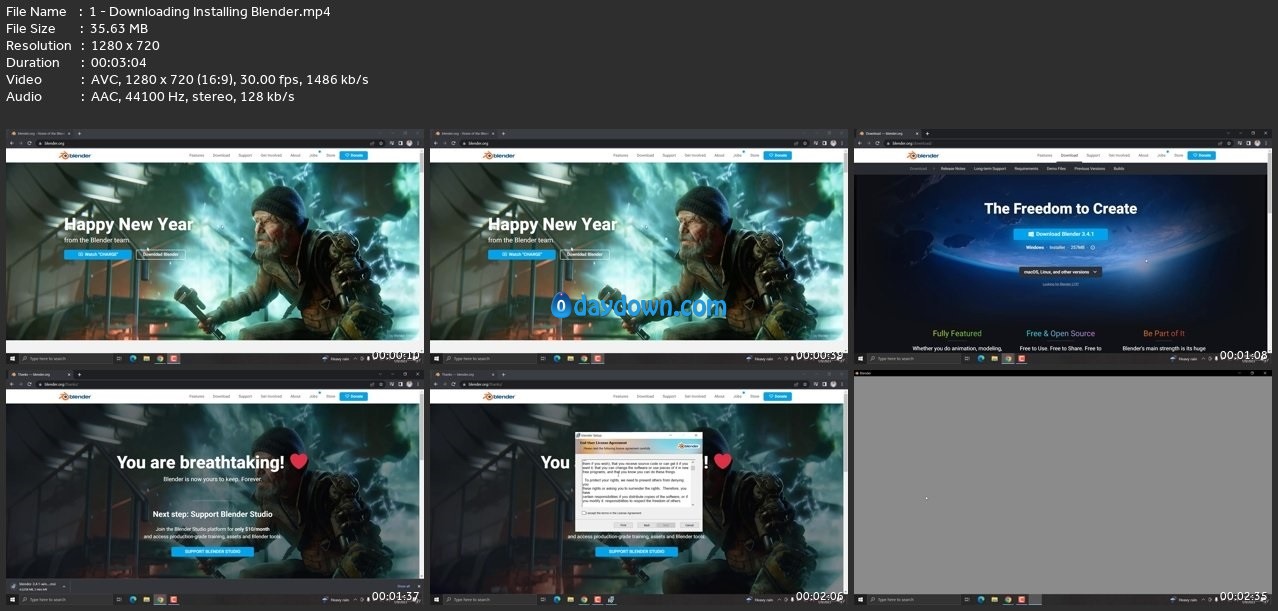The height and width of the screenshot is (611, 1278).
Task: Click the "Be Part of It" heading
Action: [x=1164, y=334]
